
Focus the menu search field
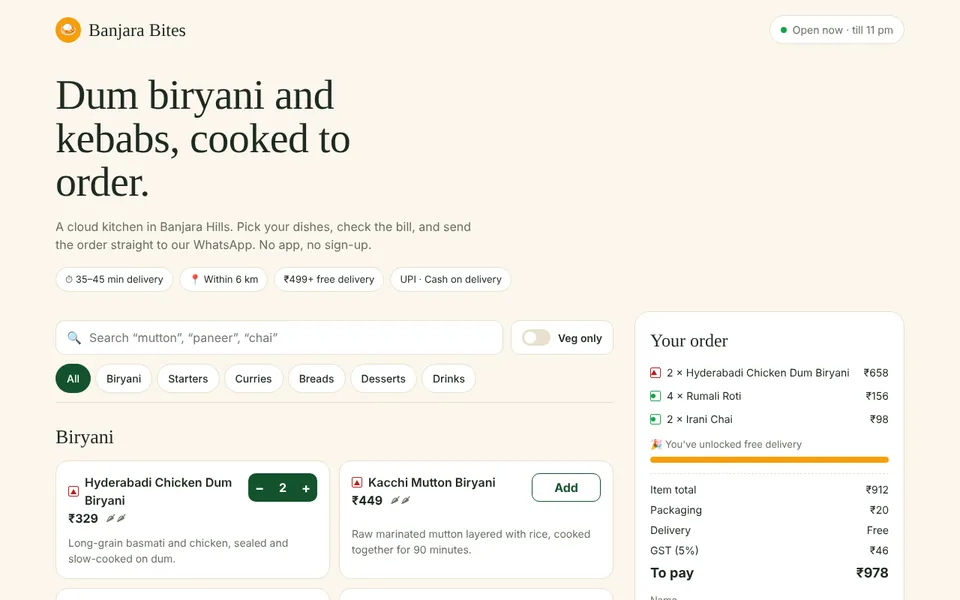279,338
